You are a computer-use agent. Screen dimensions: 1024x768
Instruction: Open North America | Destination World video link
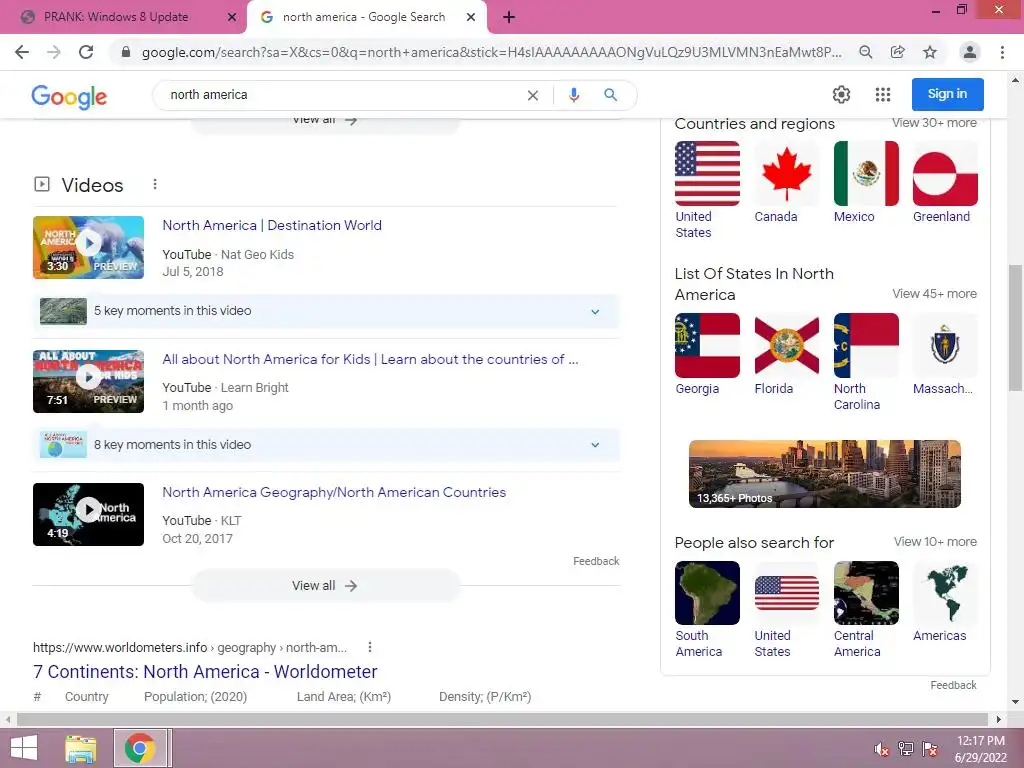point(272,225)
